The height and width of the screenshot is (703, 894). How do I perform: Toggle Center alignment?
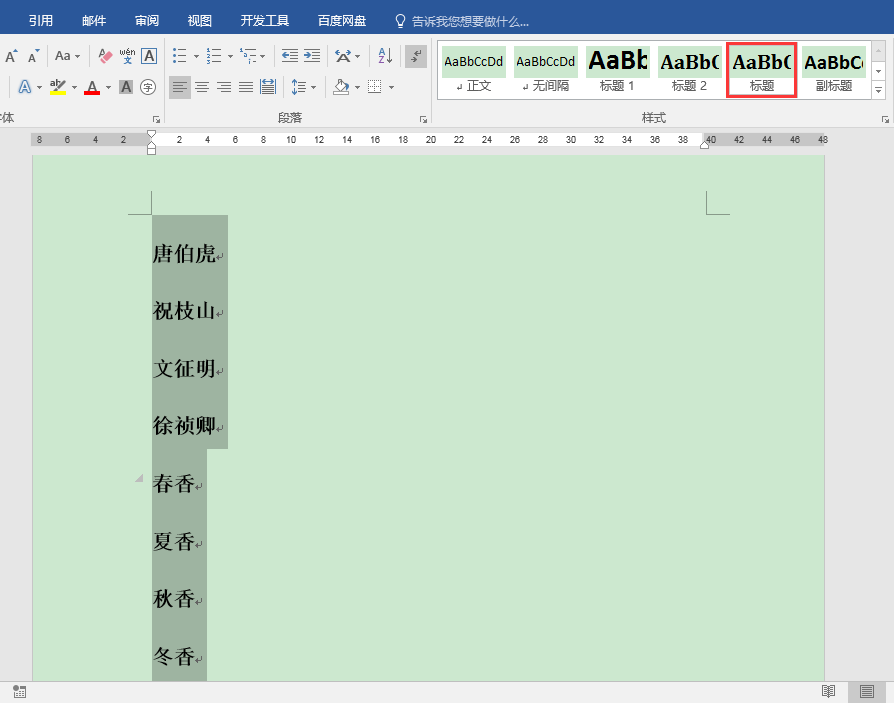[x=202, y=87]
